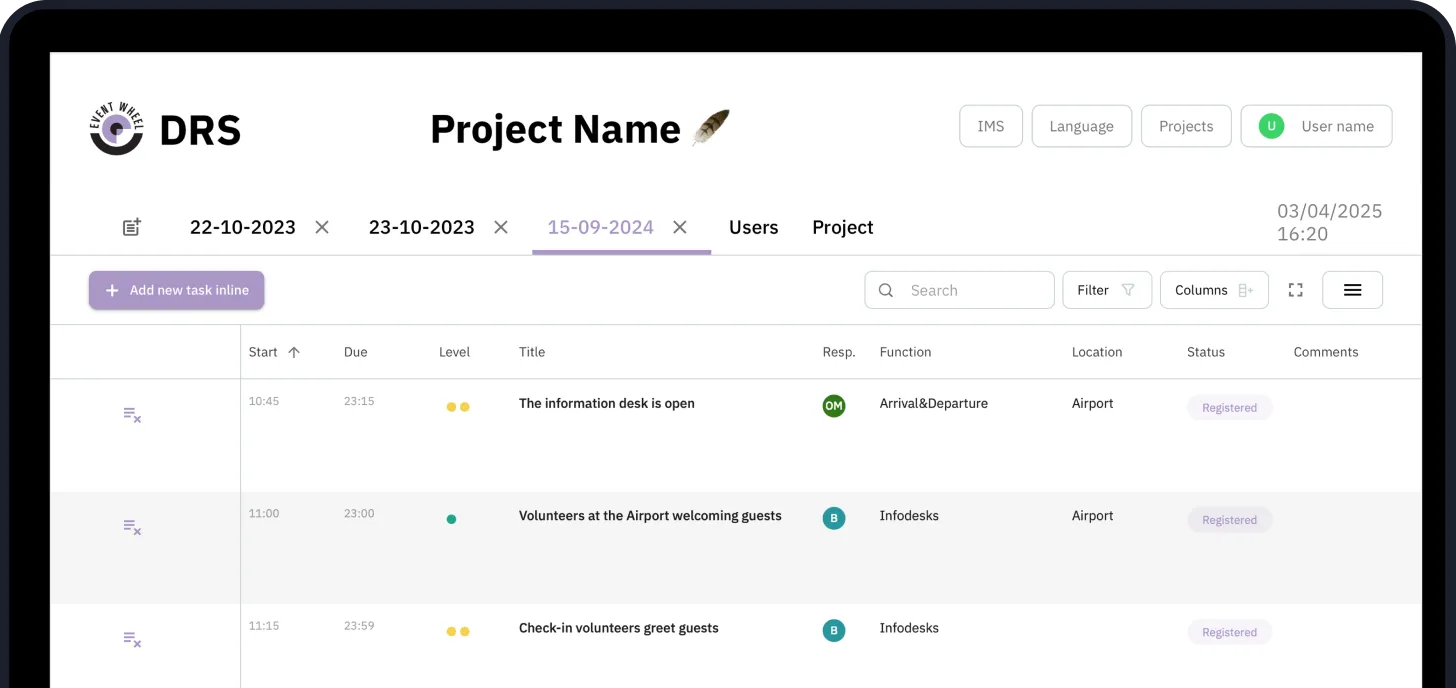Click the remove-task icon on the information desk row
Image resolution: width=1456 pixels, height=688 pixels.
point(131,415)
